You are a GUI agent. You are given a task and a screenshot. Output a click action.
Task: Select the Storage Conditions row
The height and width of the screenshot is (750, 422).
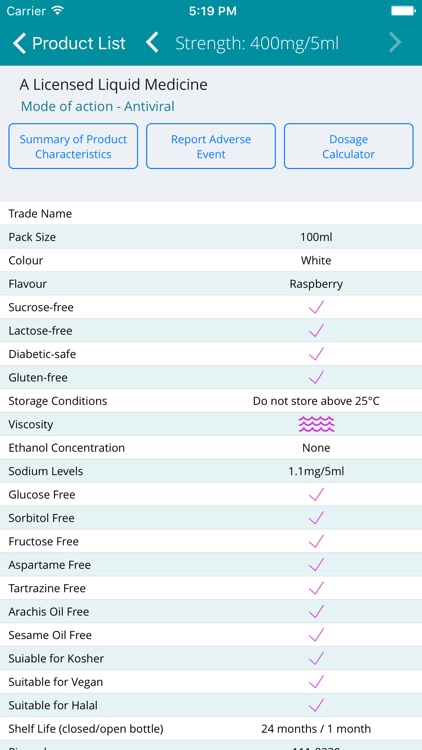211,401
